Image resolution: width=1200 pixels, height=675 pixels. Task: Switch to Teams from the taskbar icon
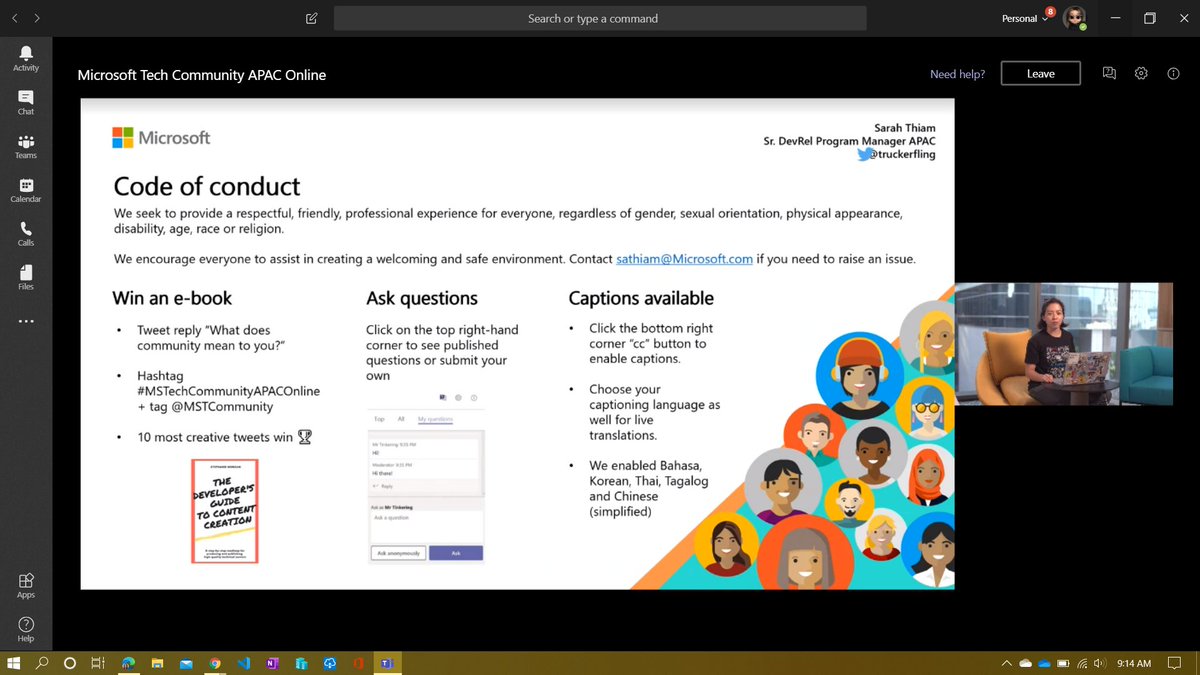coord(386,663)
